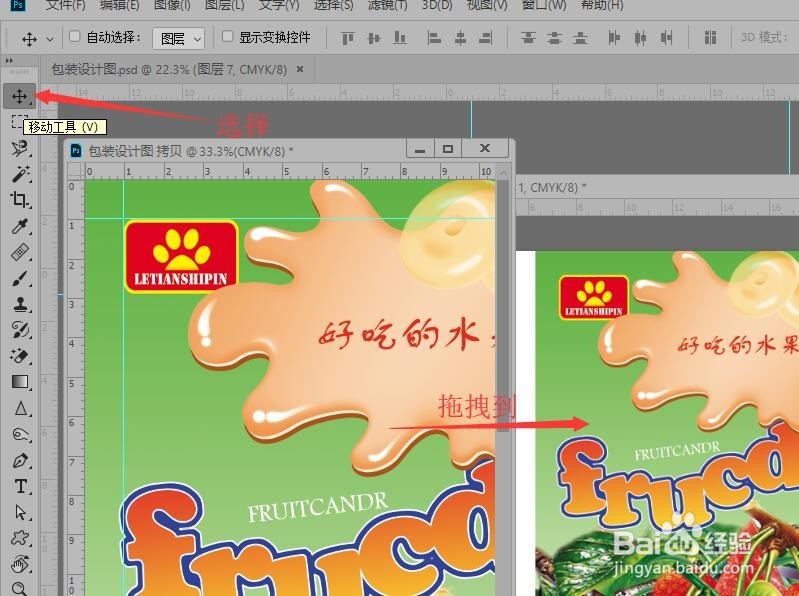
Task: Click the vertical scrollbar of 拷贝 window
Action: click(x=503, y=306)
